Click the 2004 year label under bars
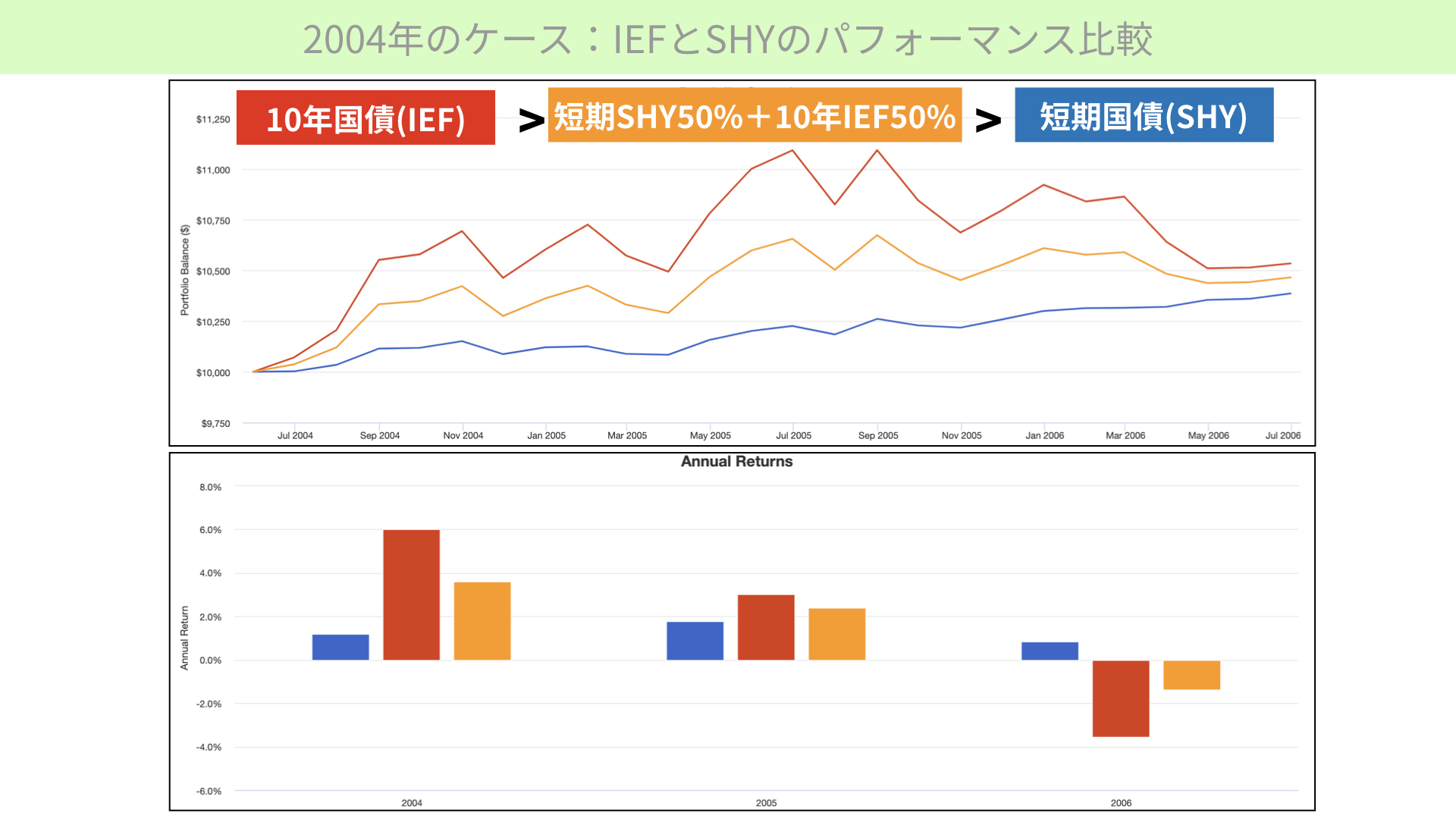 (x=412, y=803)
